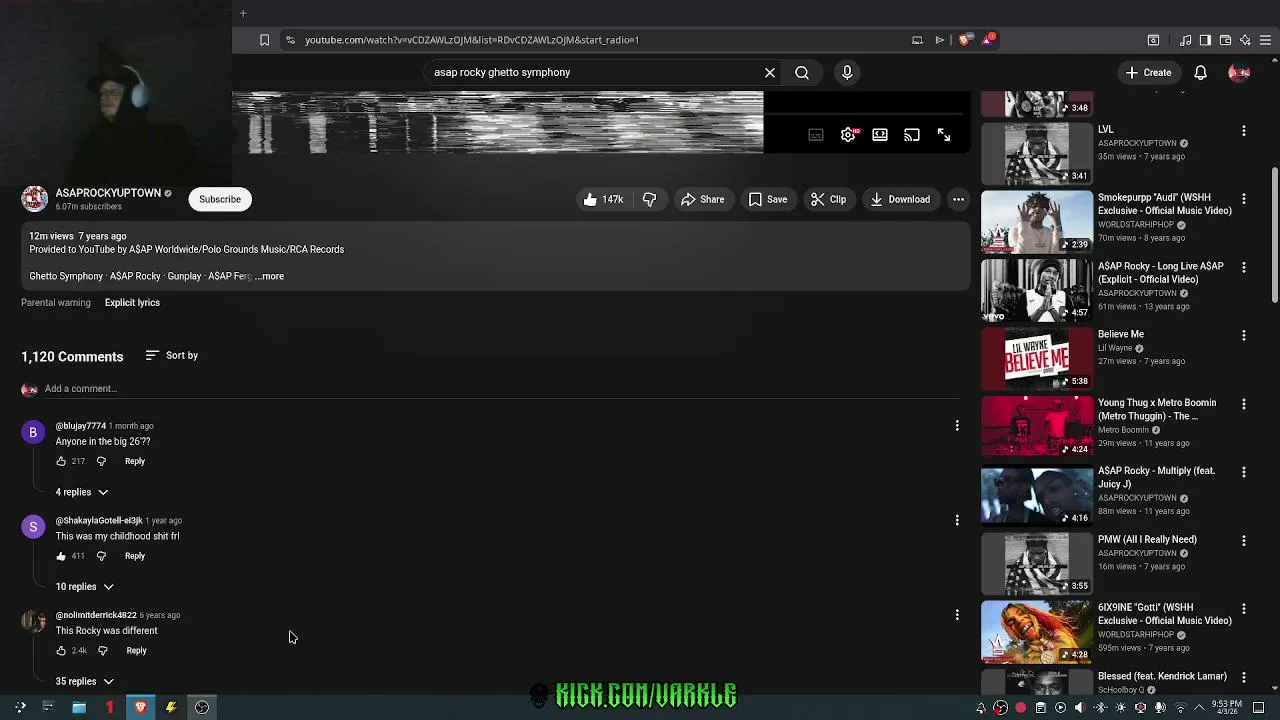Expand the 35 replies thread
Image resolution: width=1280 pixels, height=720 pixels.
[x=85, y=682]
